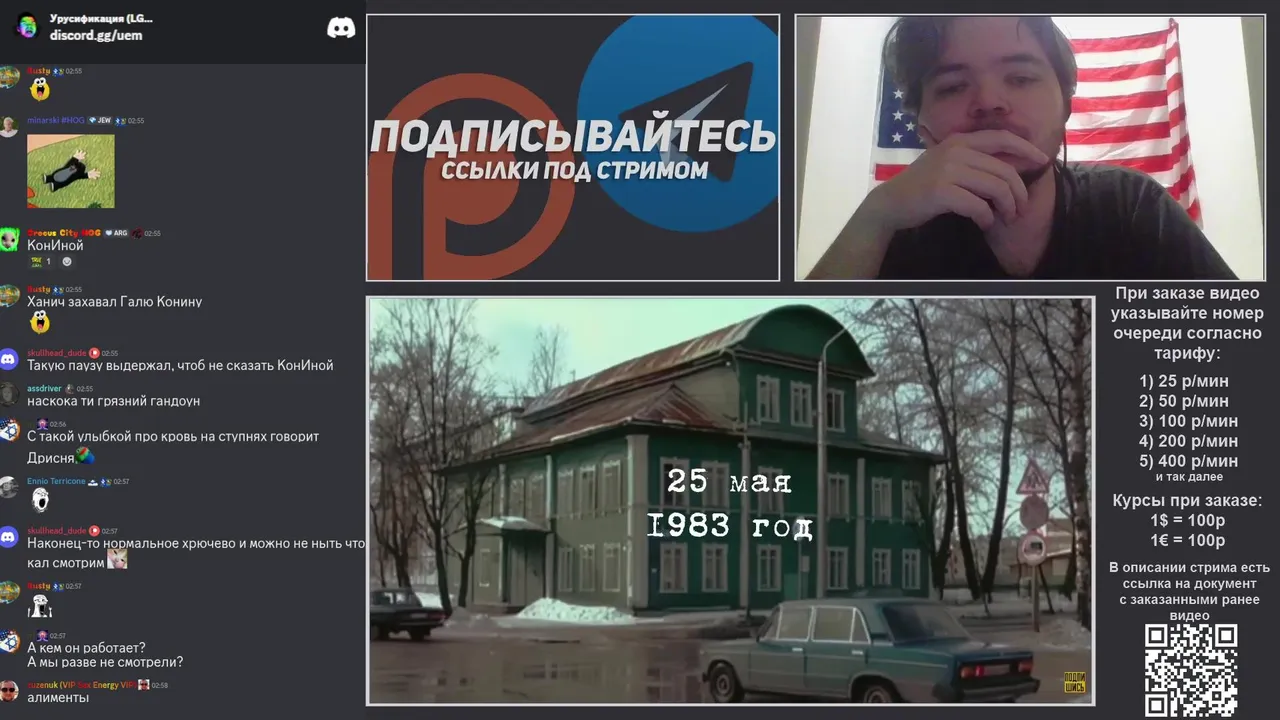Image resolution: width=1280 pixels, height=720 pixels.
Task: Click message "алименты"
Action: (58, 697)
